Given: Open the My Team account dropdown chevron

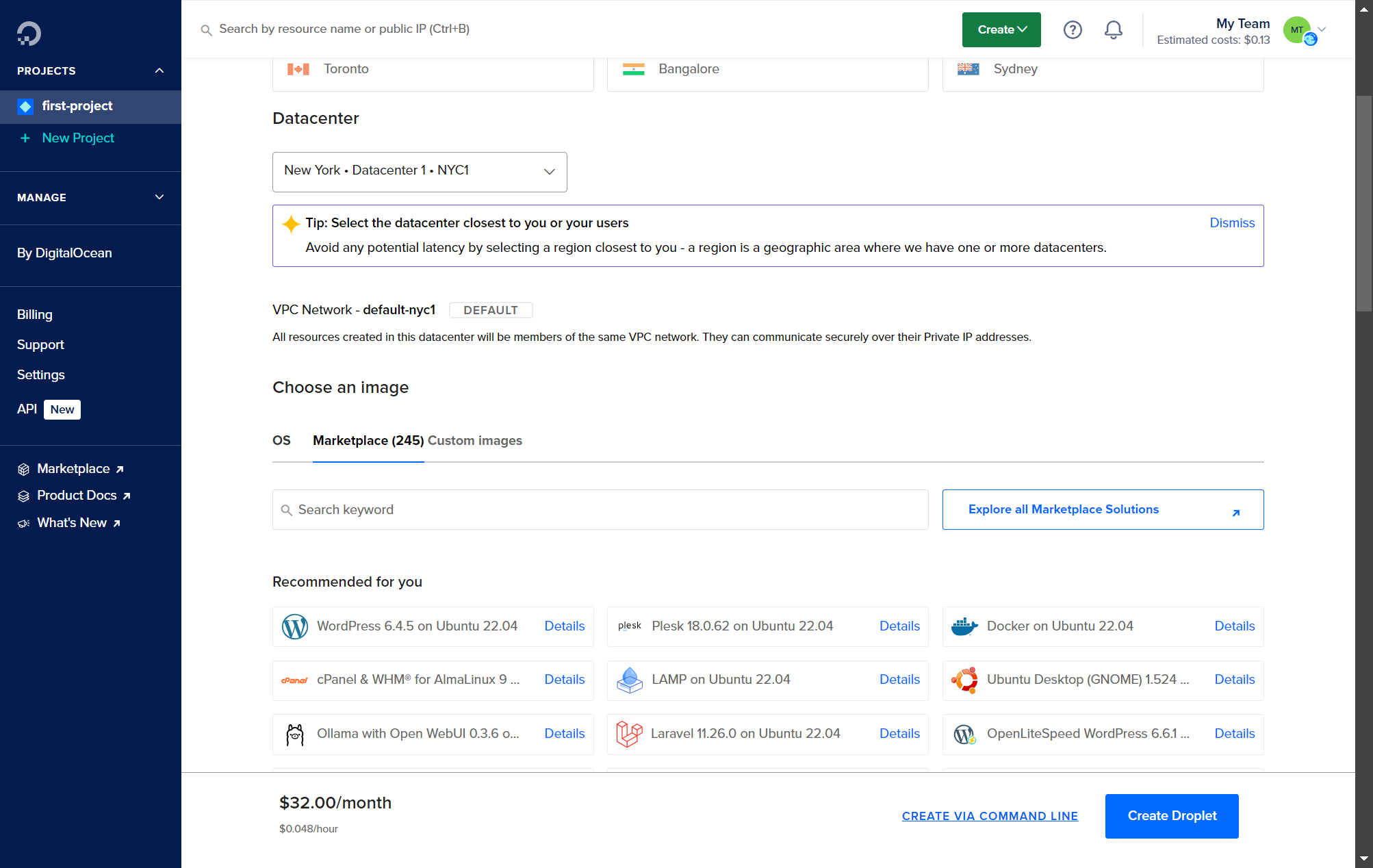Looking at the screenshot, I should coord(1322,29).
